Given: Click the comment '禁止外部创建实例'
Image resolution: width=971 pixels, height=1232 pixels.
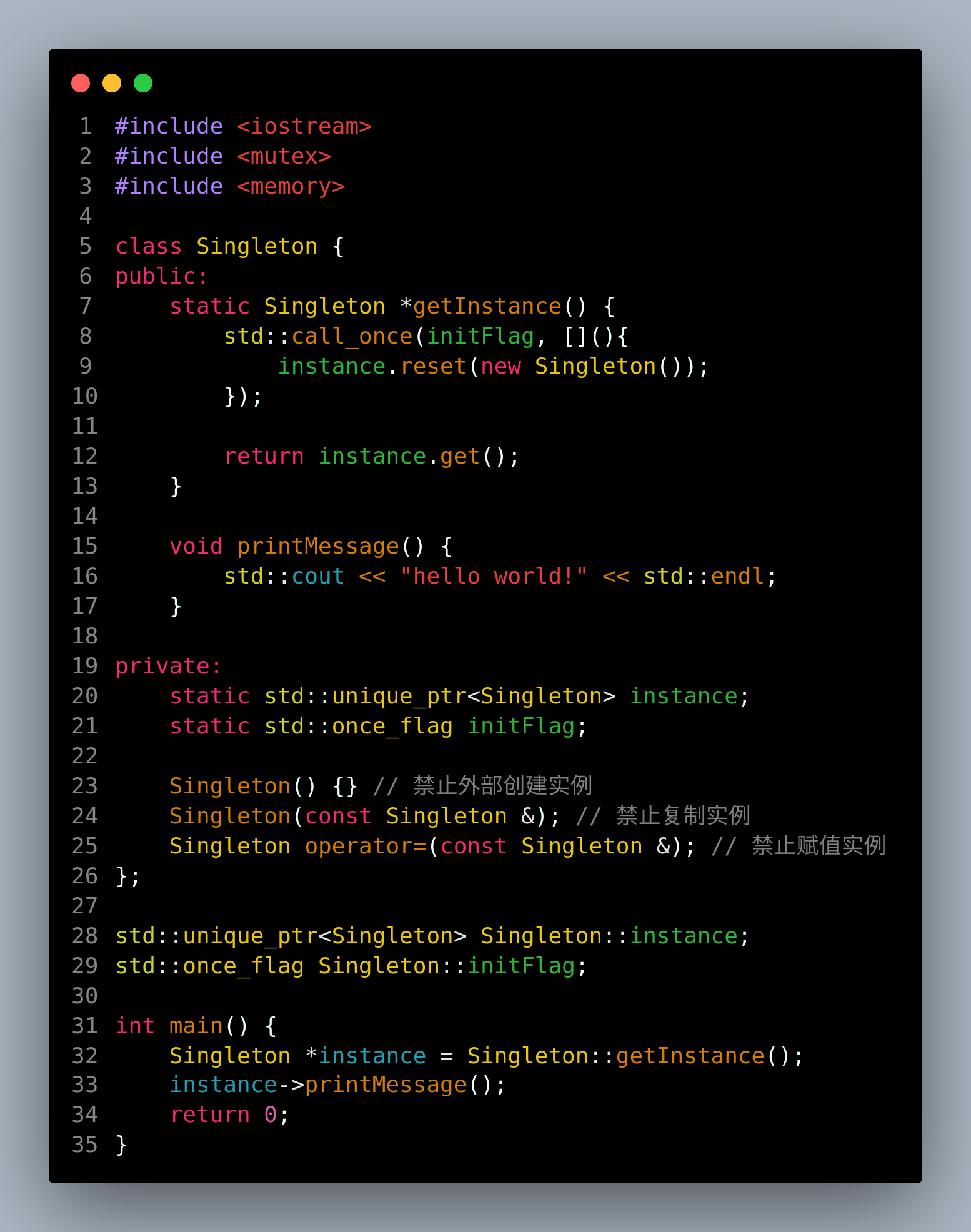Looking at the screenshot, I should 502,786.
